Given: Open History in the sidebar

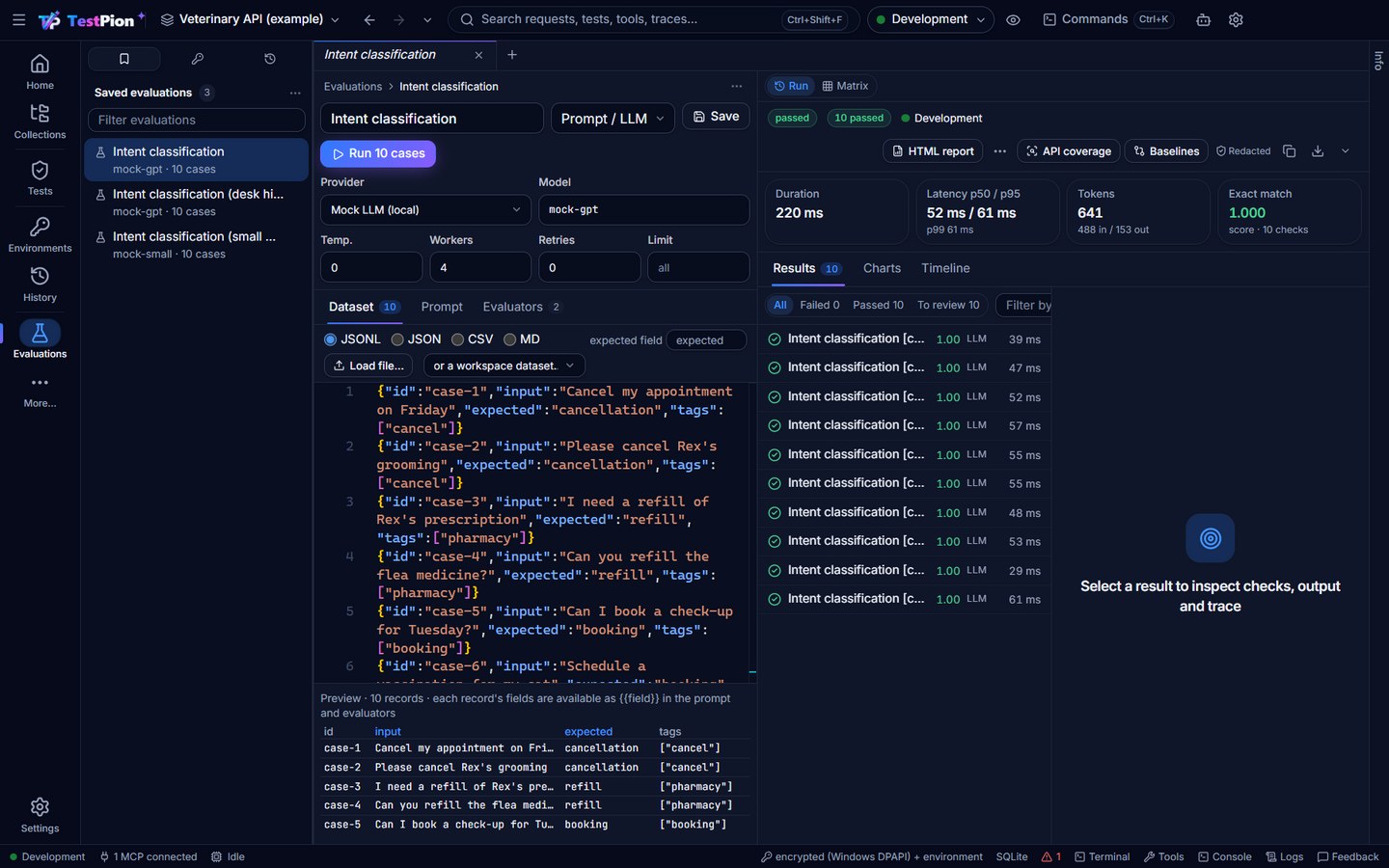Looking at the screenshot, I should tap(40, 285).
